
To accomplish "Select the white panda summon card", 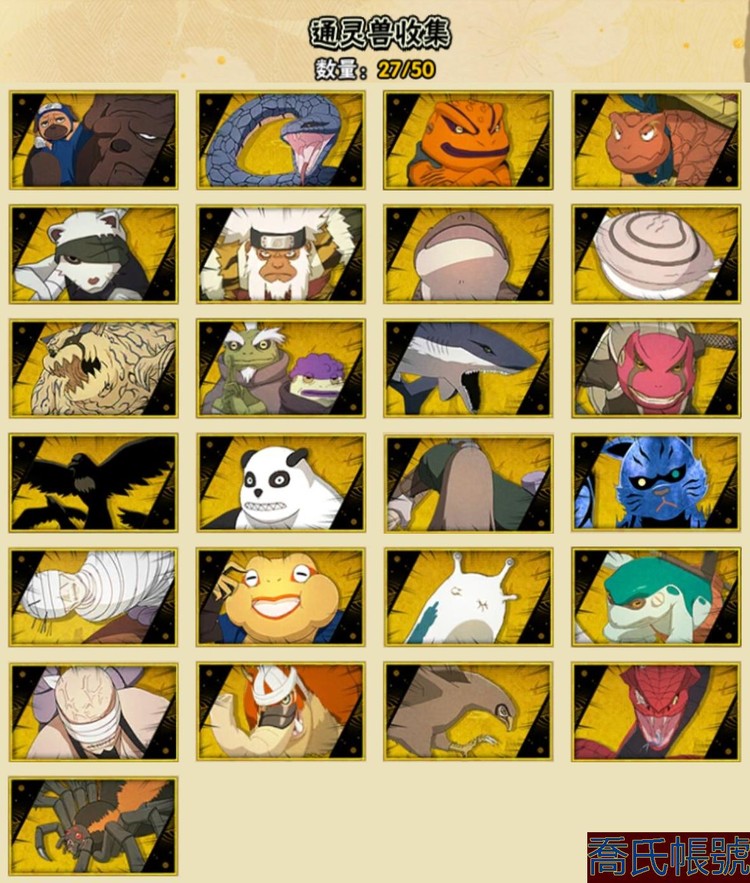I will [281, 483].
